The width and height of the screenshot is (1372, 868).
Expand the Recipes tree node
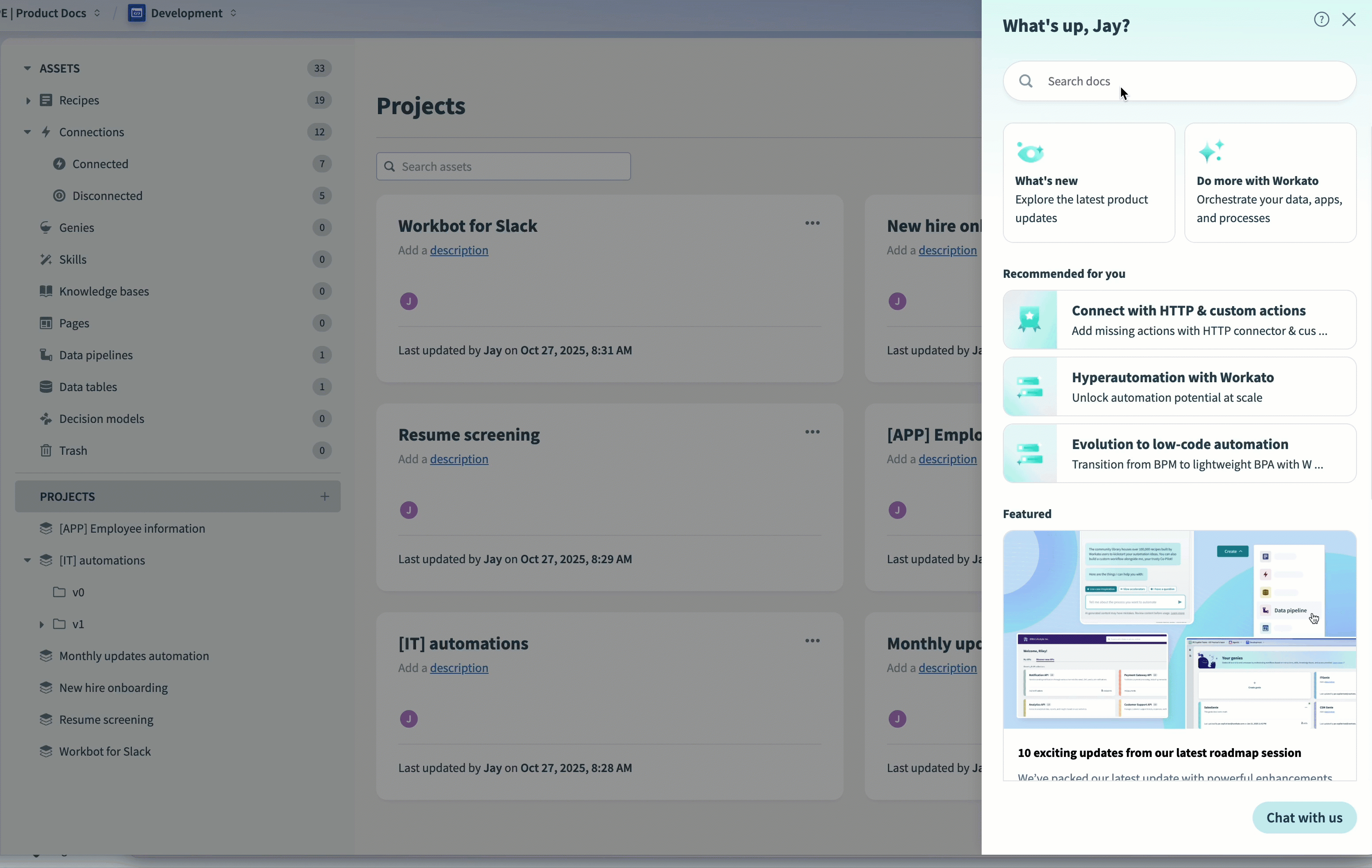[x=27, y=101]
